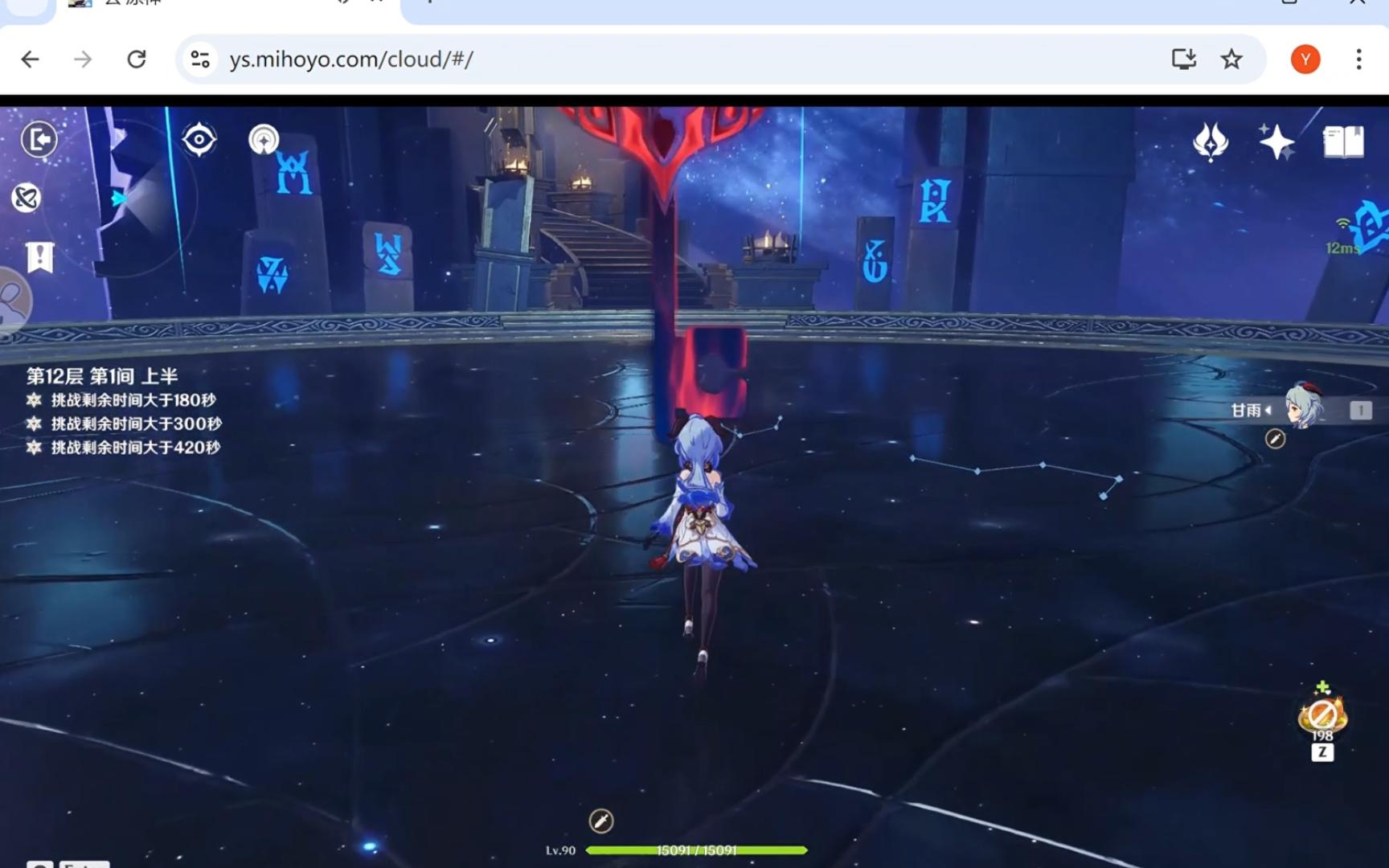Click the crosshair target icon in the game
The width and height of the screenshot is (1389, 868).
click(x=199, y=140)
